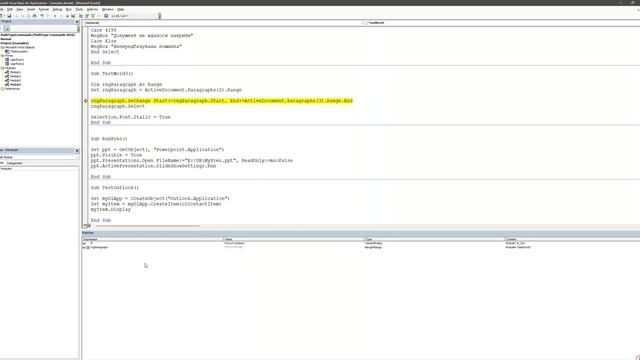
Task: Select Module1 in the project tree
Action: tap(15, 72)
